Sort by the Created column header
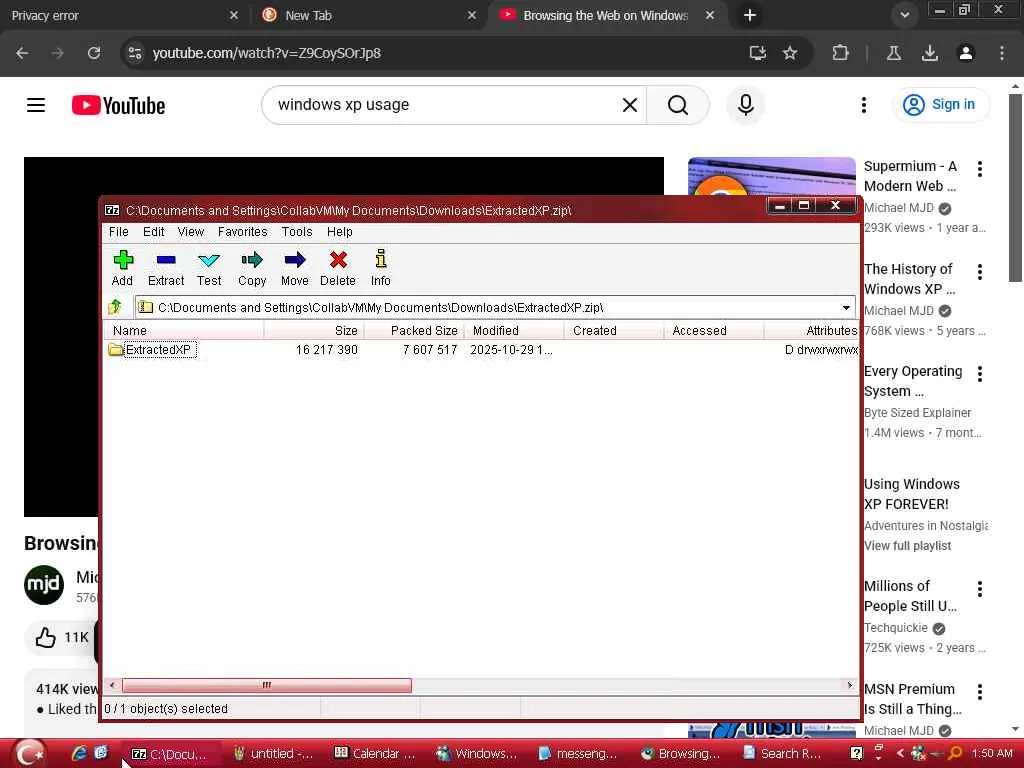Screen dimensions: 1024x768 coord(613,330)
